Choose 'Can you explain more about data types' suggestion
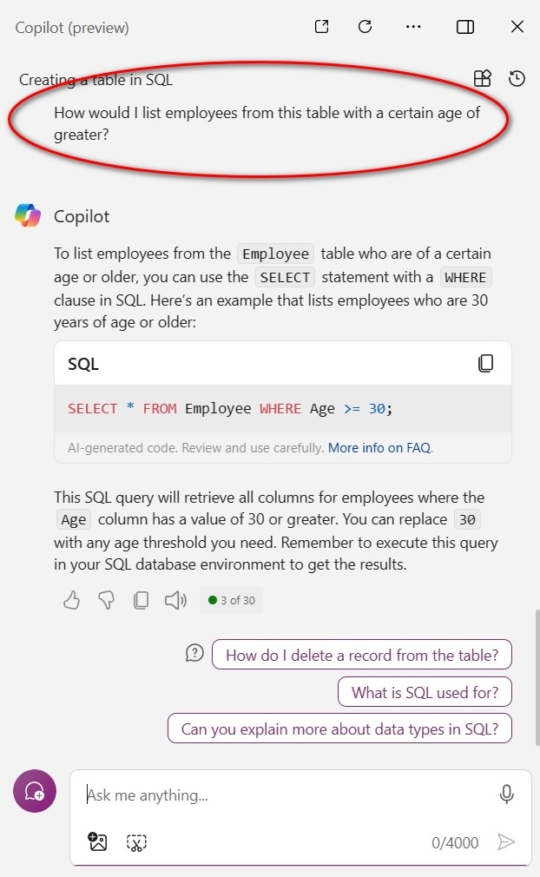The image size is (540, 877). [x=340, y=729]
